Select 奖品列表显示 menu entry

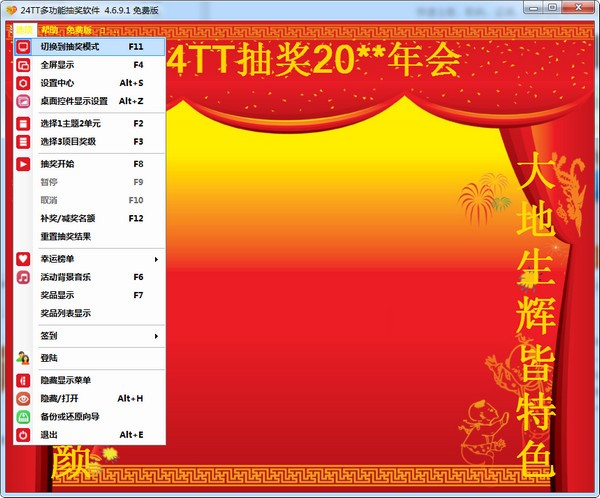90,313
